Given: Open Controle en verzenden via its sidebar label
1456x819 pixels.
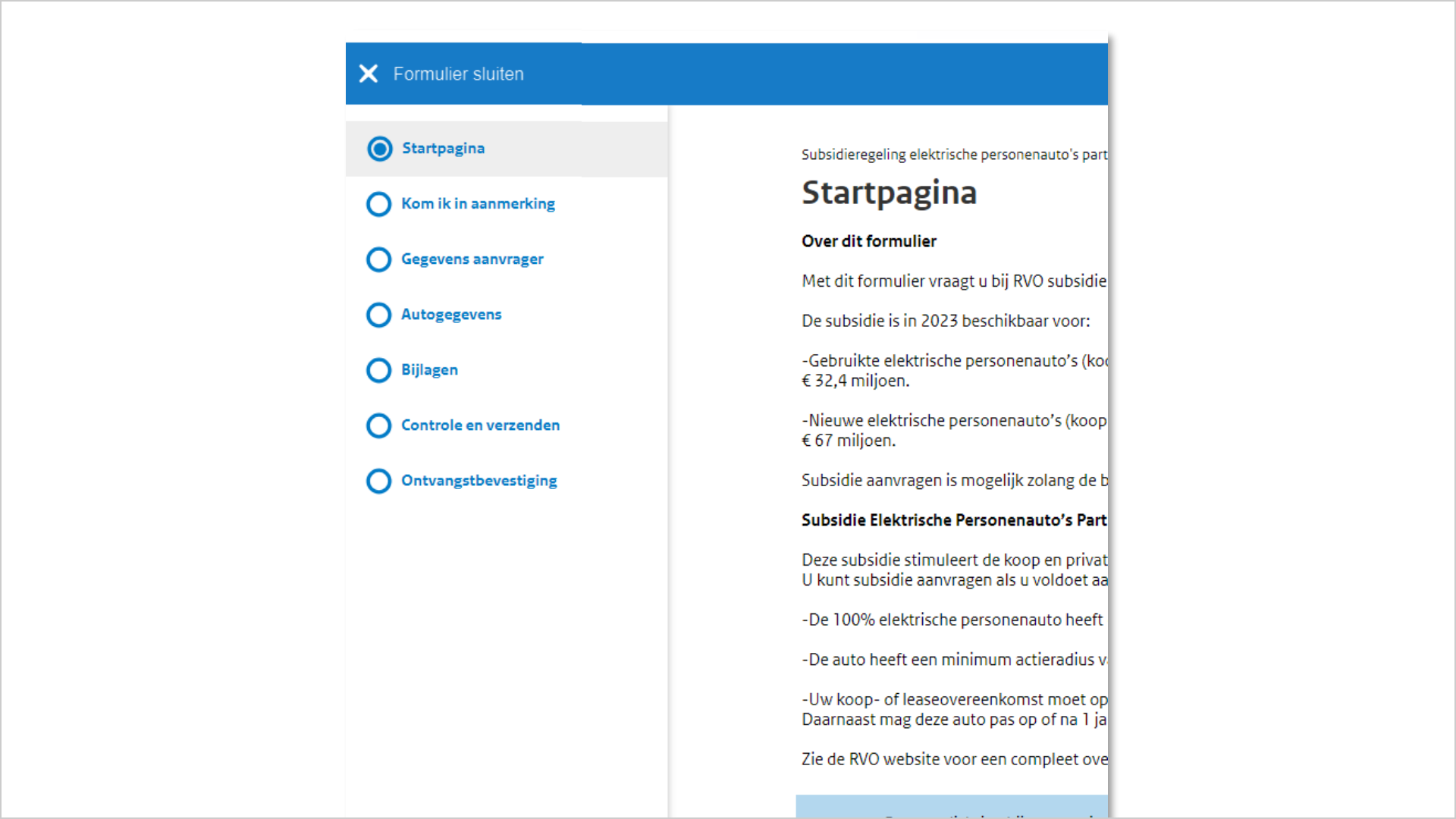Looking at the screenshot, I should click(480, 425).
